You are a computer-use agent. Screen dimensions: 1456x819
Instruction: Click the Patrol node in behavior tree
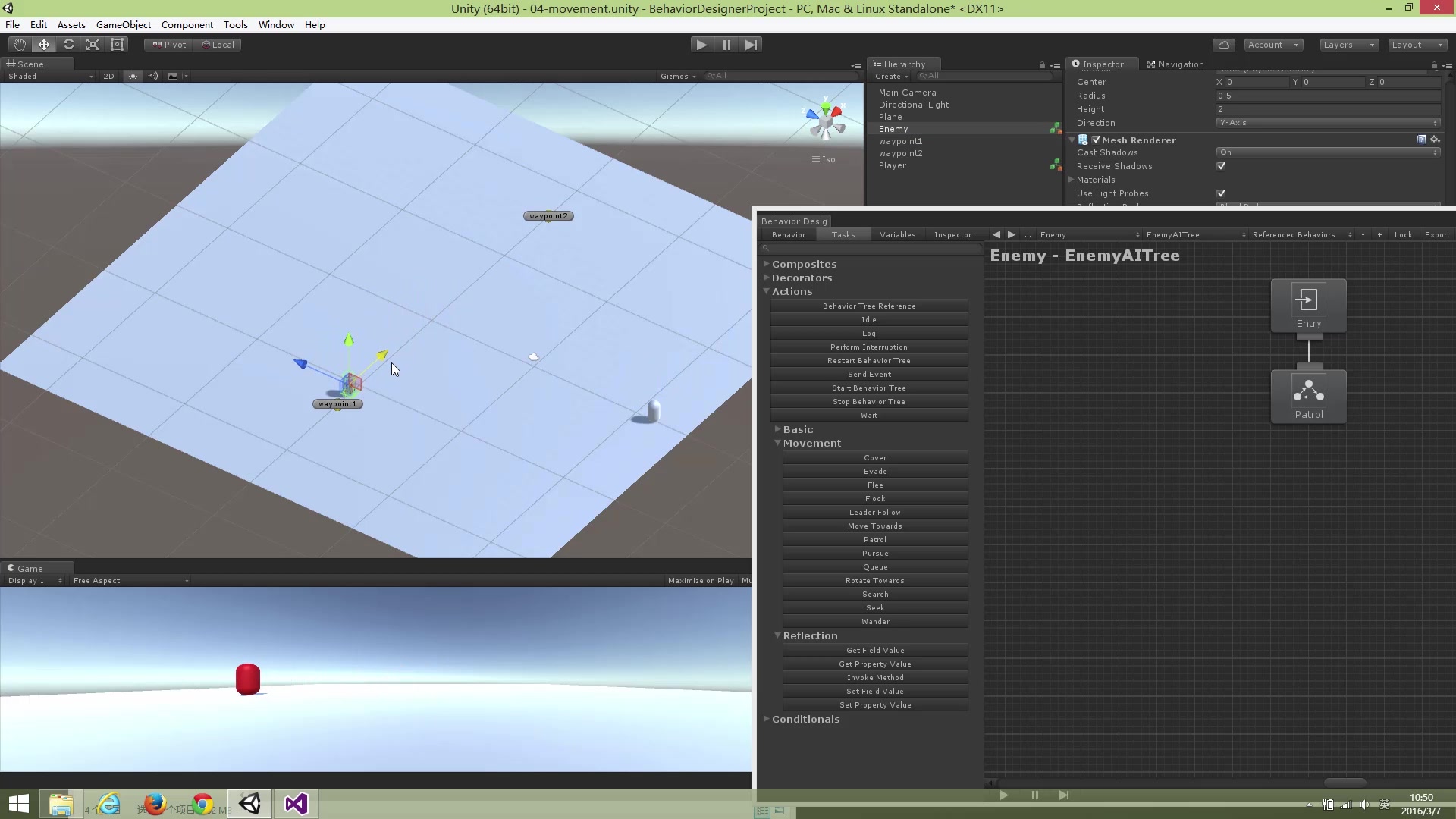click(1308, 396)
